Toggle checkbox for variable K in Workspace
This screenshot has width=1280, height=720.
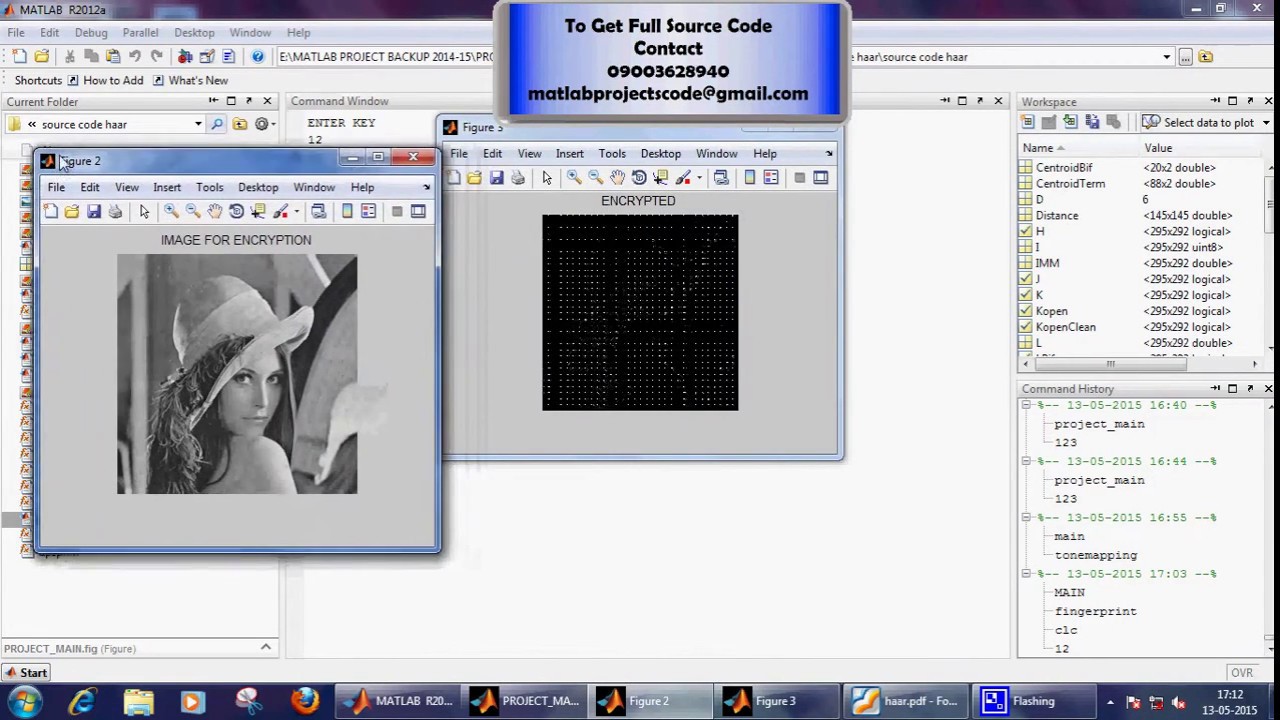pyautogui.click(x=1025, y=295)
